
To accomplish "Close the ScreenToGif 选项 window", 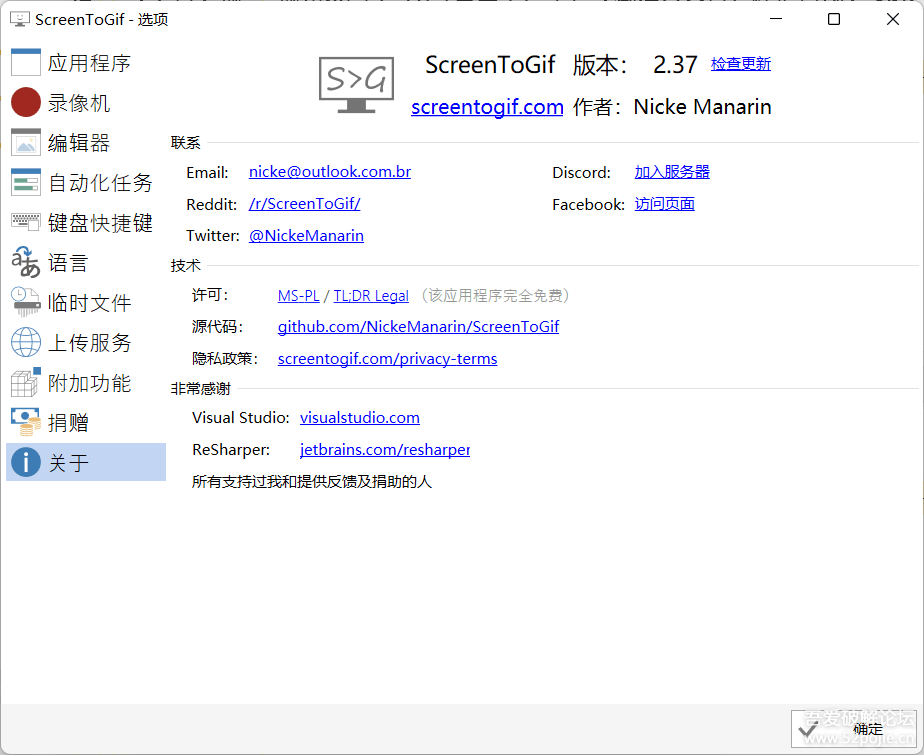I will [893, 19].
